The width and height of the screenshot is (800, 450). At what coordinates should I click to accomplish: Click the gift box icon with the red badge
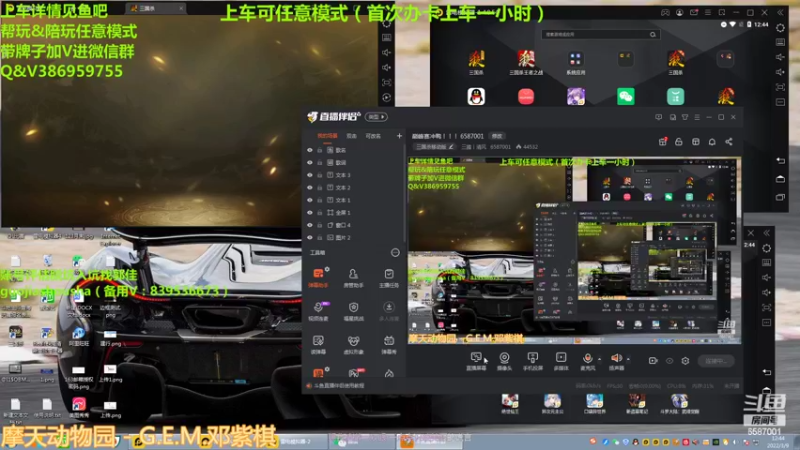[x=662, y=142]
